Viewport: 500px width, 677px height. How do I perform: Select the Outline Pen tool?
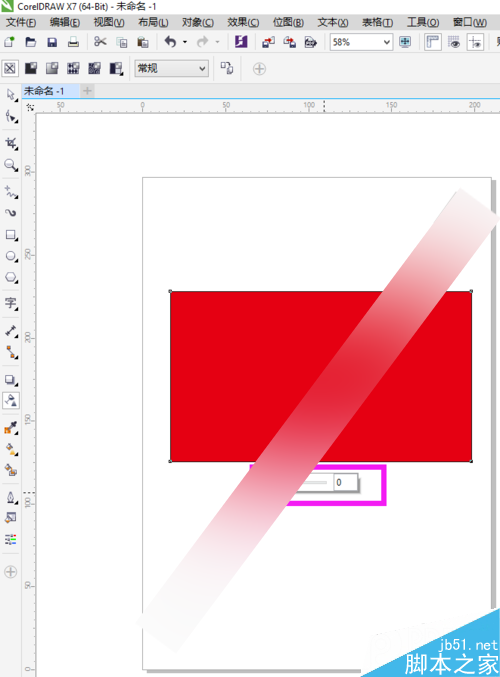coord(11,497)
